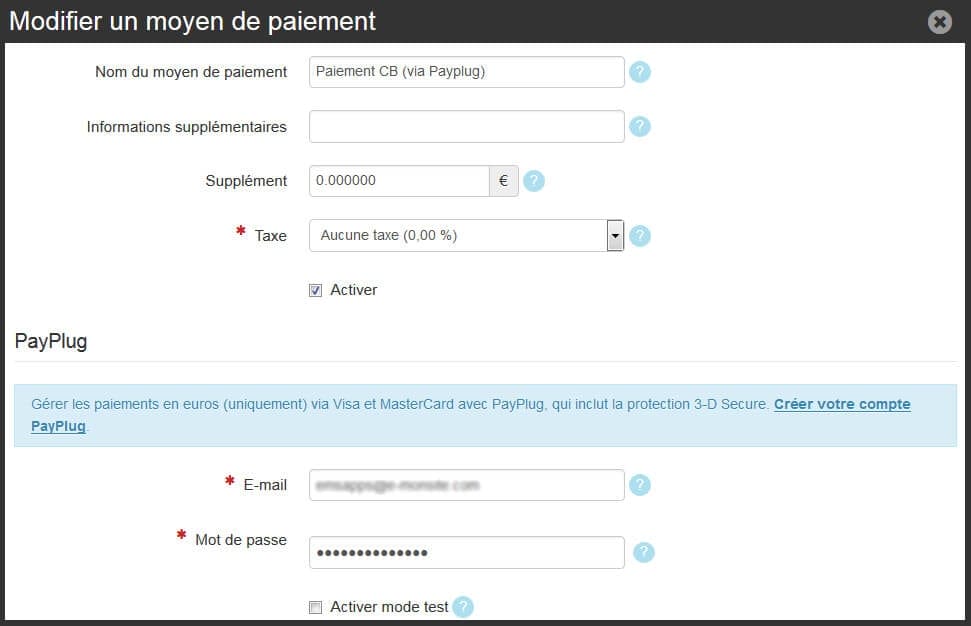View help tooltip for Taxe
This screenshot has height=626, width=971.
click(x=640, y=236)
